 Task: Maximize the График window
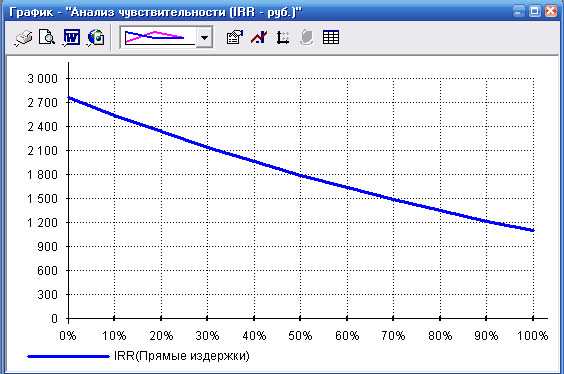pyautogui.click(x=535, y=12)
